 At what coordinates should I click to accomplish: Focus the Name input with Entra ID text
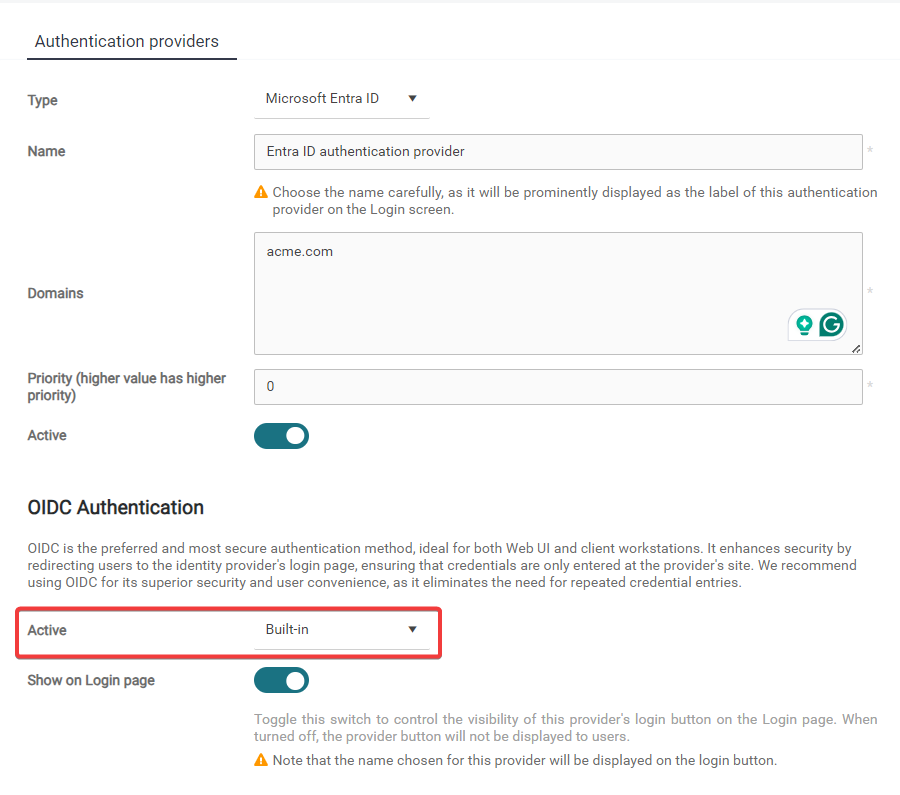pyautogui.click(x=558, y=152)
